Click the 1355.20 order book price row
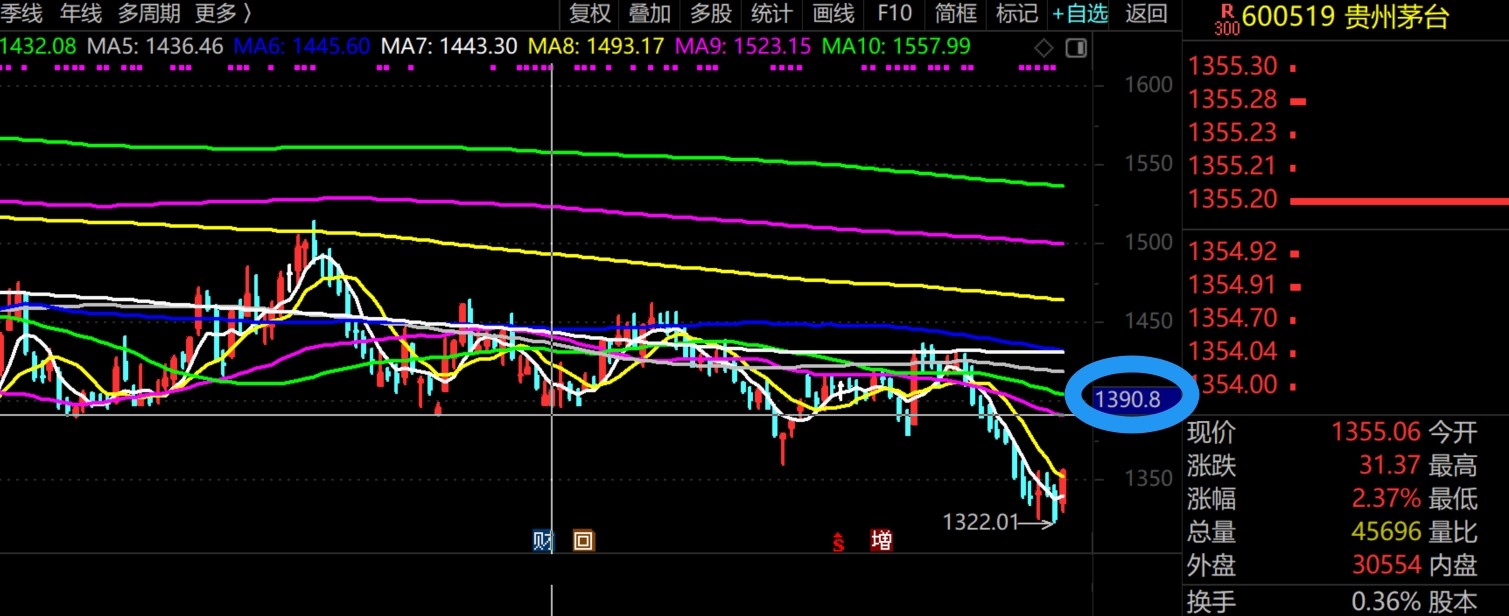1509x616 pixels. [1232, 200]
